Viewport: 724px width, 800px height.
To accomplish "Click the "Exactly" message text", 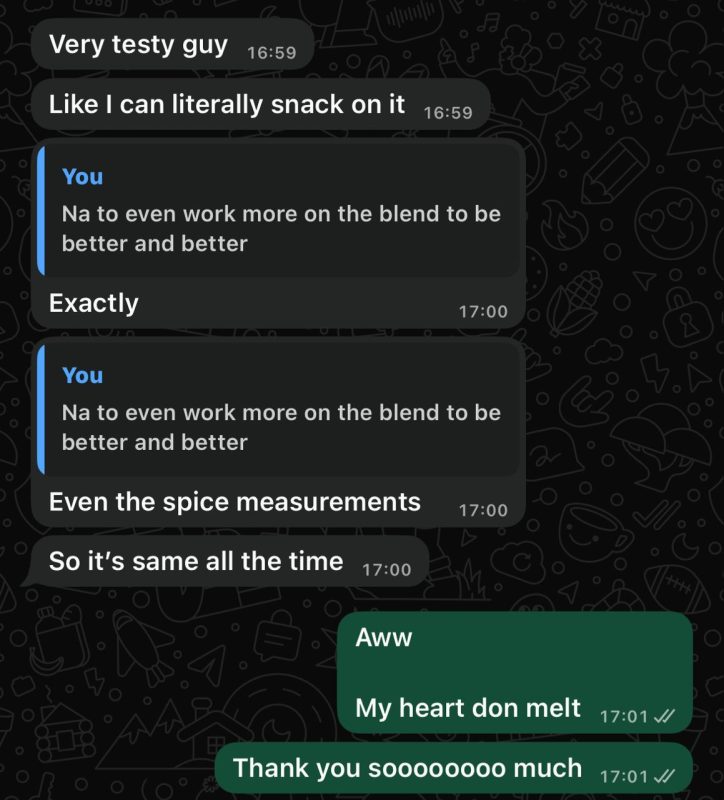I will point(94,303).
